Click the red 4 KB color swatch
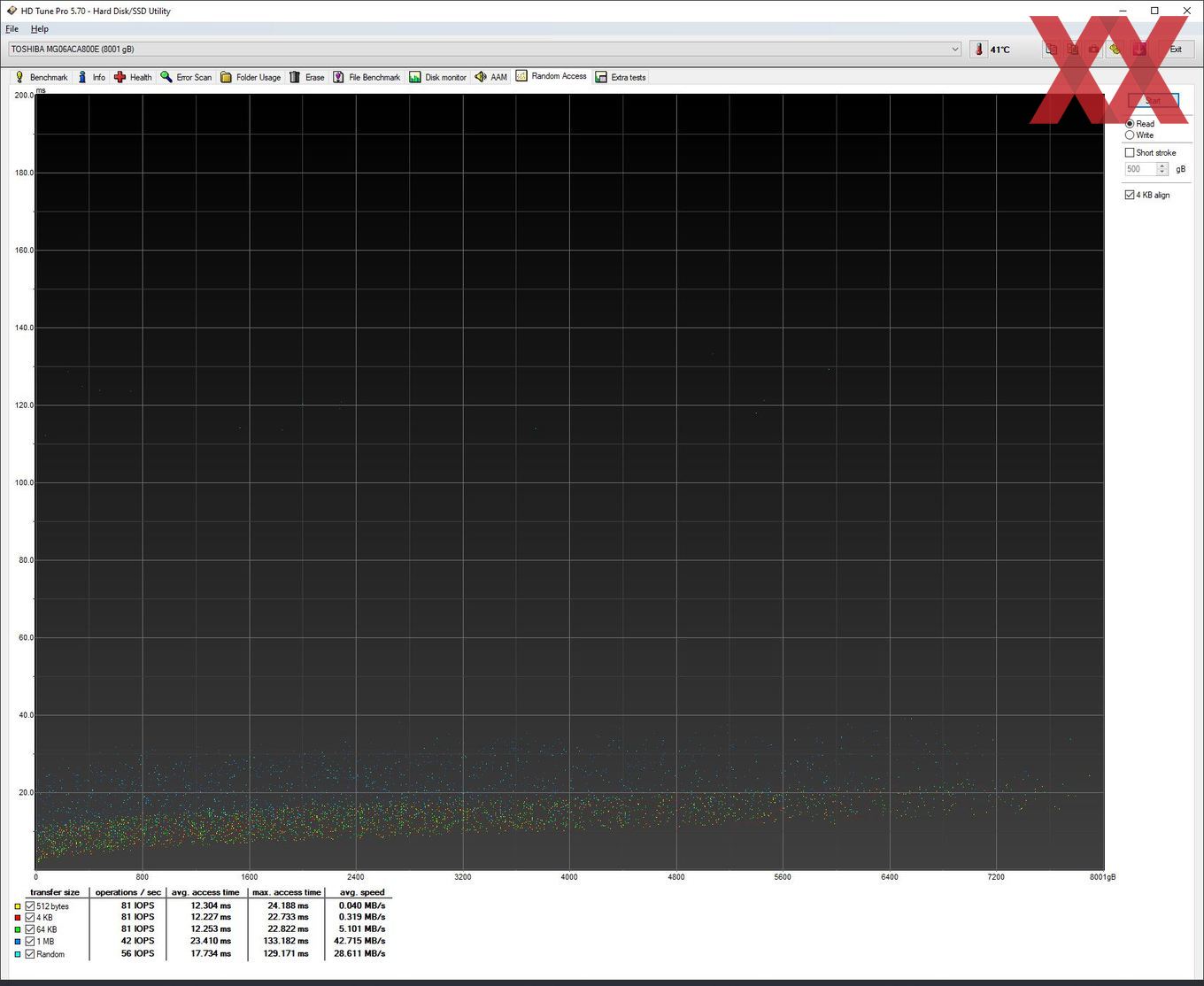 pyautogui.click(x=18, y=918)
